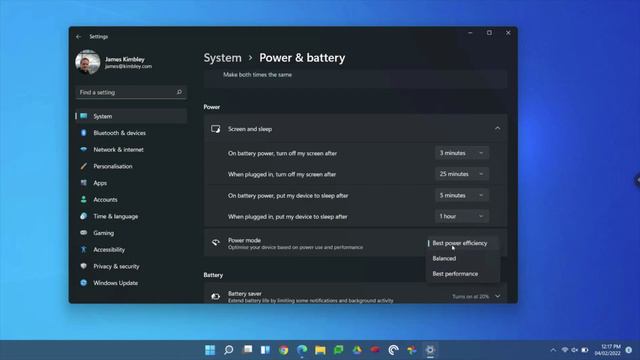
Task: Click the Battery saver leaf icon
Action: tap(216, 296)
